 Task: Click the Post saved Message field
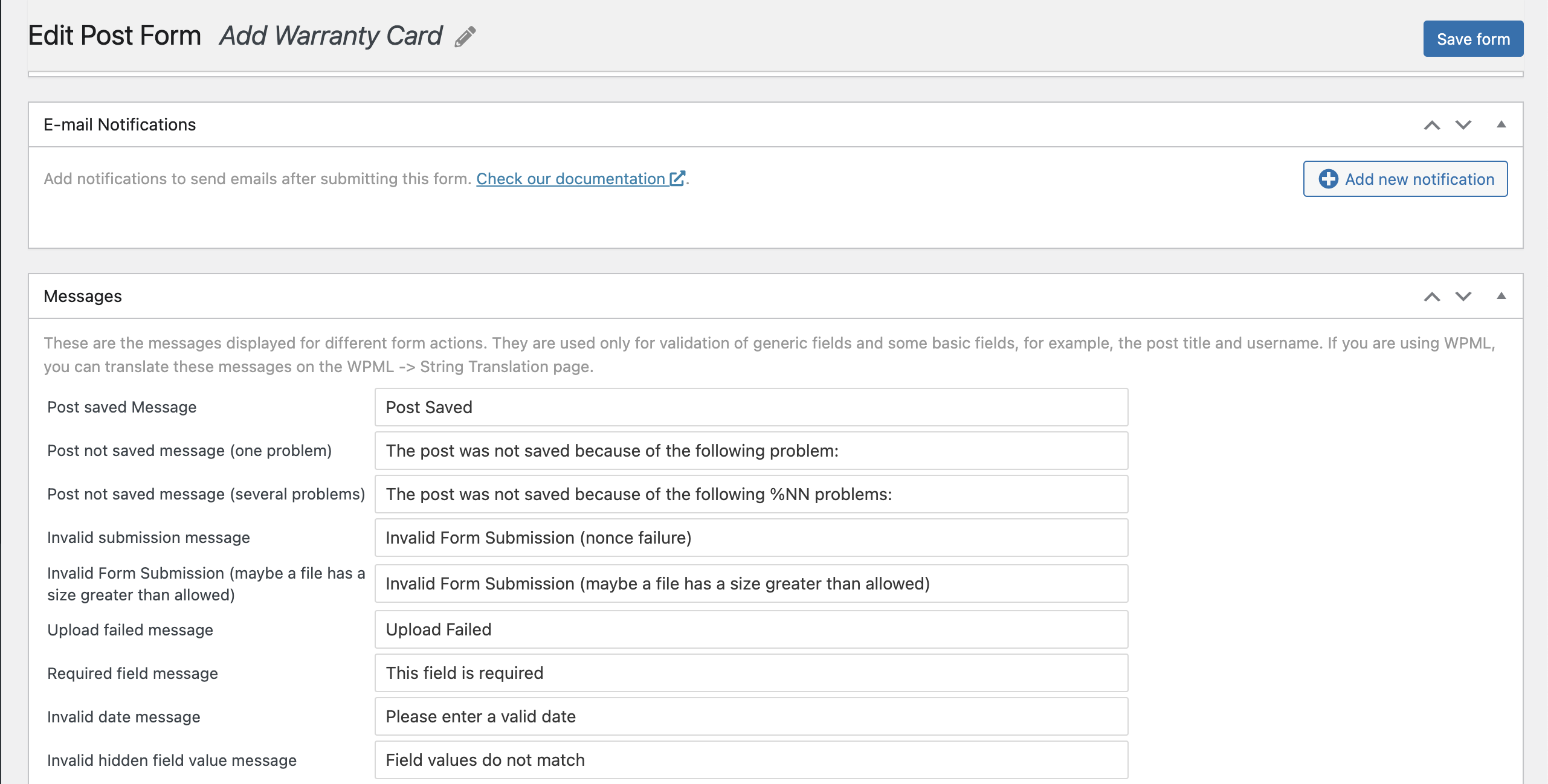751,407
